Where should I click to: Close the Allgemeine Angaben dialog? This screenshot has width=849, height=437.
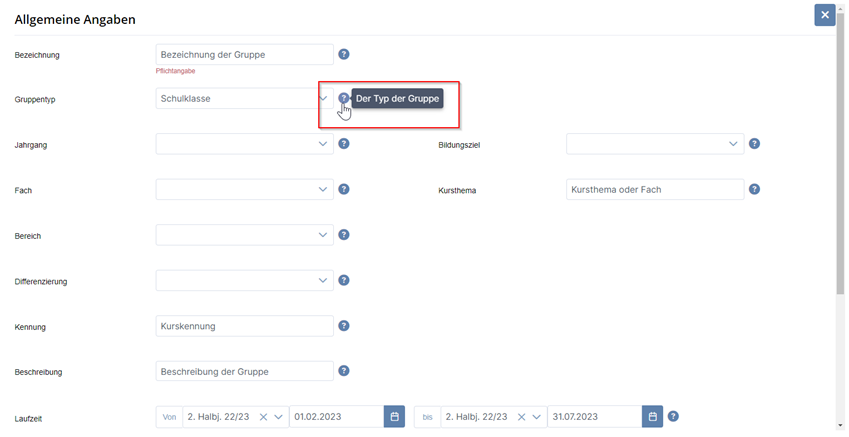point(824,15)
